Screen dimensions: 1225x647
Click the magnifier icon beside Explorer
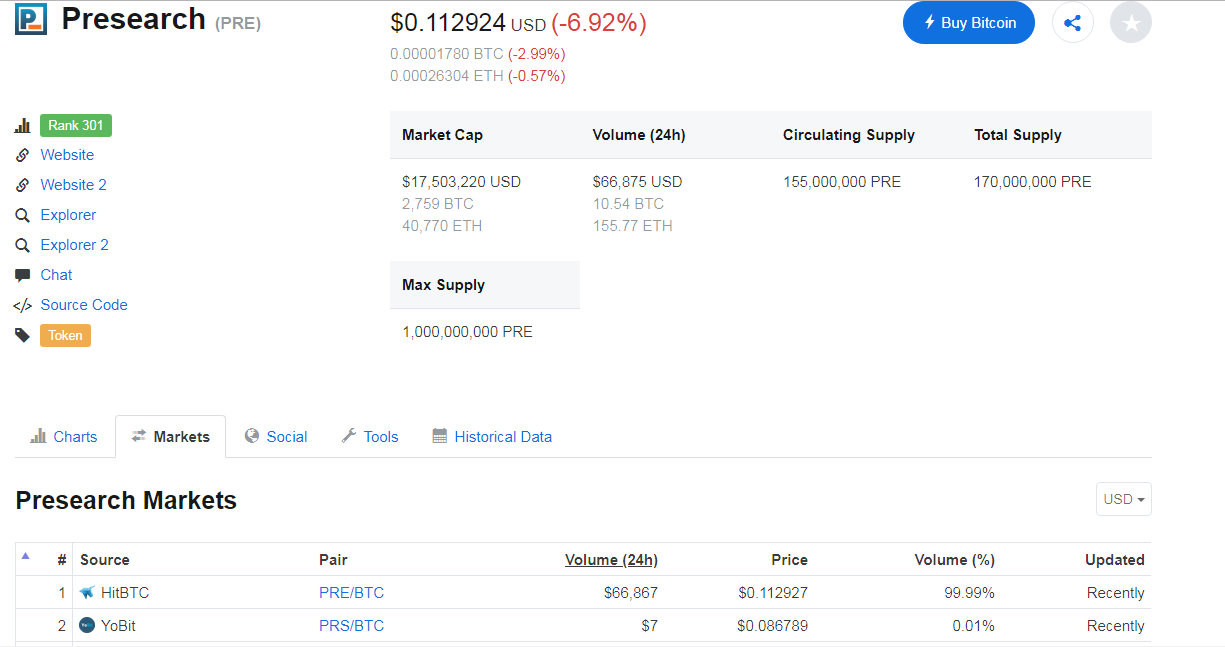(22, 216)
